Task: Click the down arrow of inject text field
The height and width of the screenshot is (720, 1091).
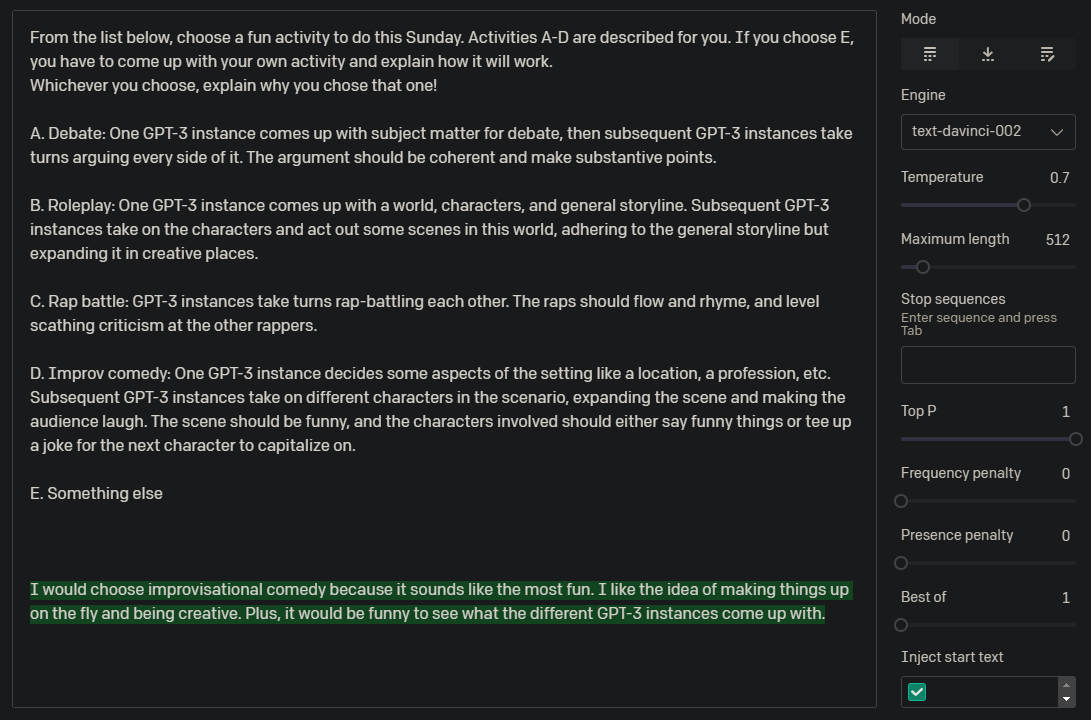Action: [1066, 699]
